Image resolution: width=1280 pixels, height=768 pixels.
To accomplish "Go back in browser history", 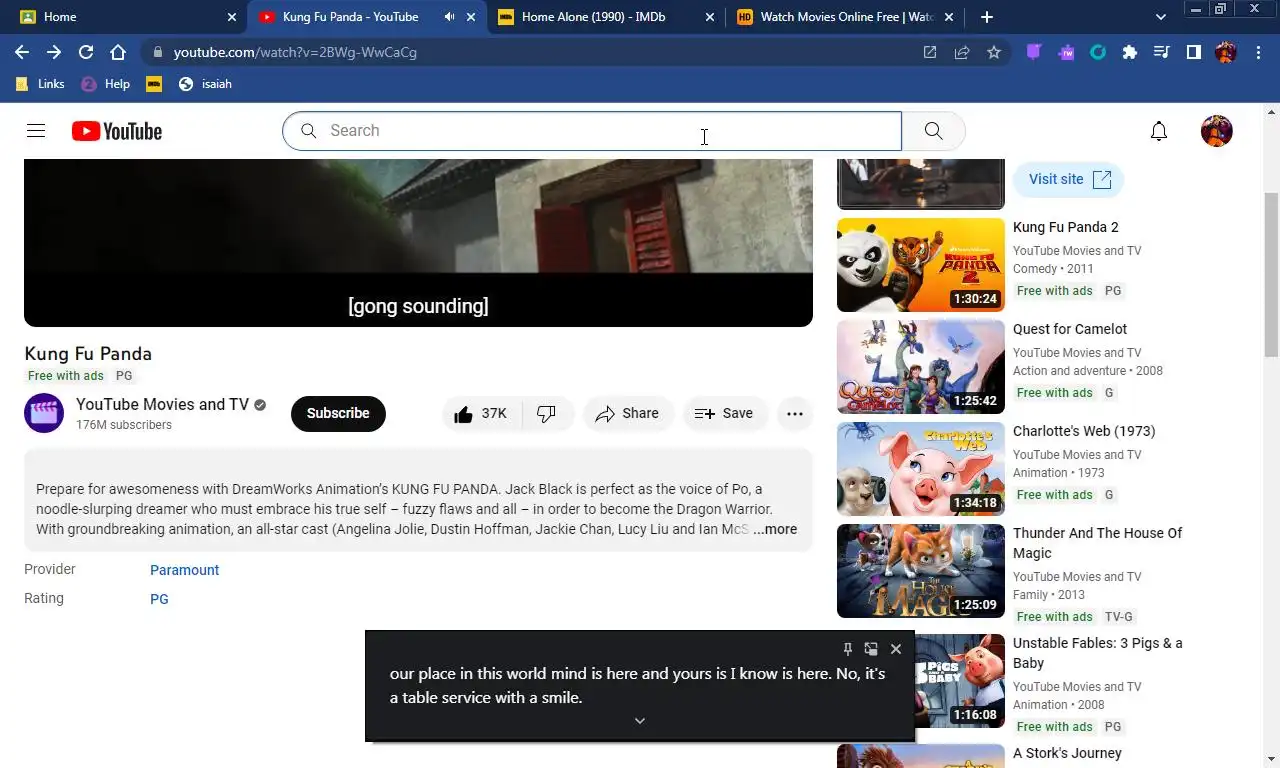I will point(22,52).
